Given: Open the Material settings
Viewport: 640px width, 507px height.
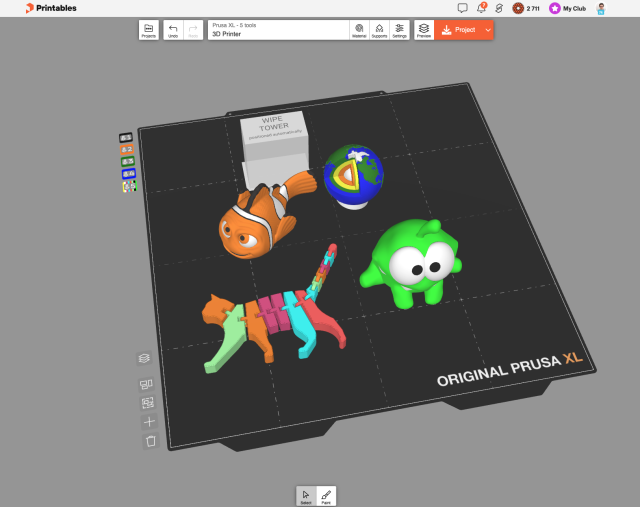Looking at the screenshot, I should 359,30.
